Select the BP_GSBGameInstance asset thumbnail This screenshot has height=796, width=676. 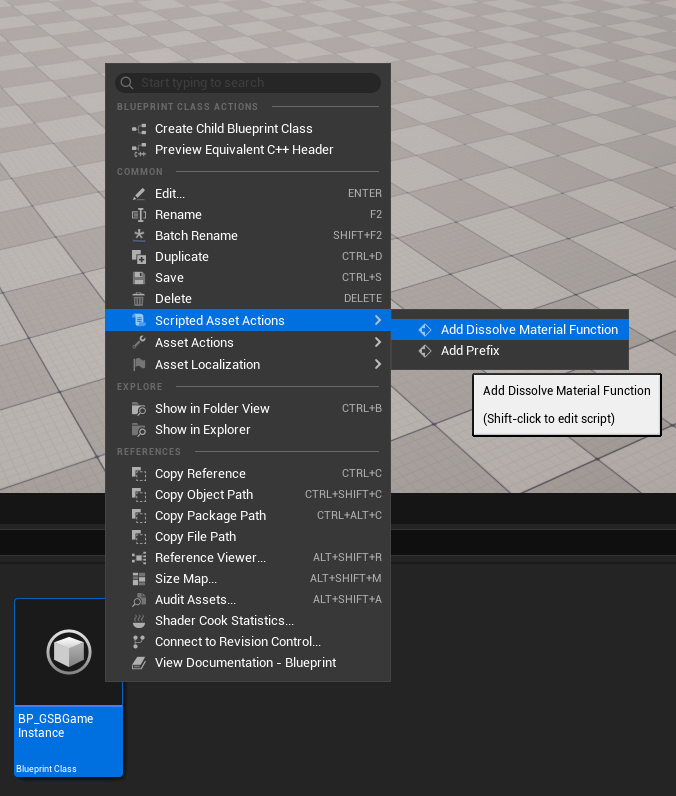point(68,652)
